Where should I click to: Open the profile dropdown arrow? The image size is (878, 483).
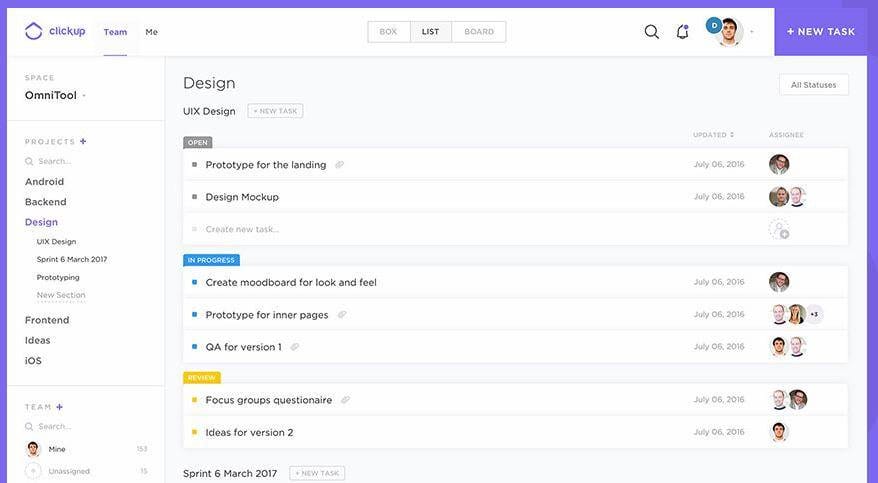point(751,32)
